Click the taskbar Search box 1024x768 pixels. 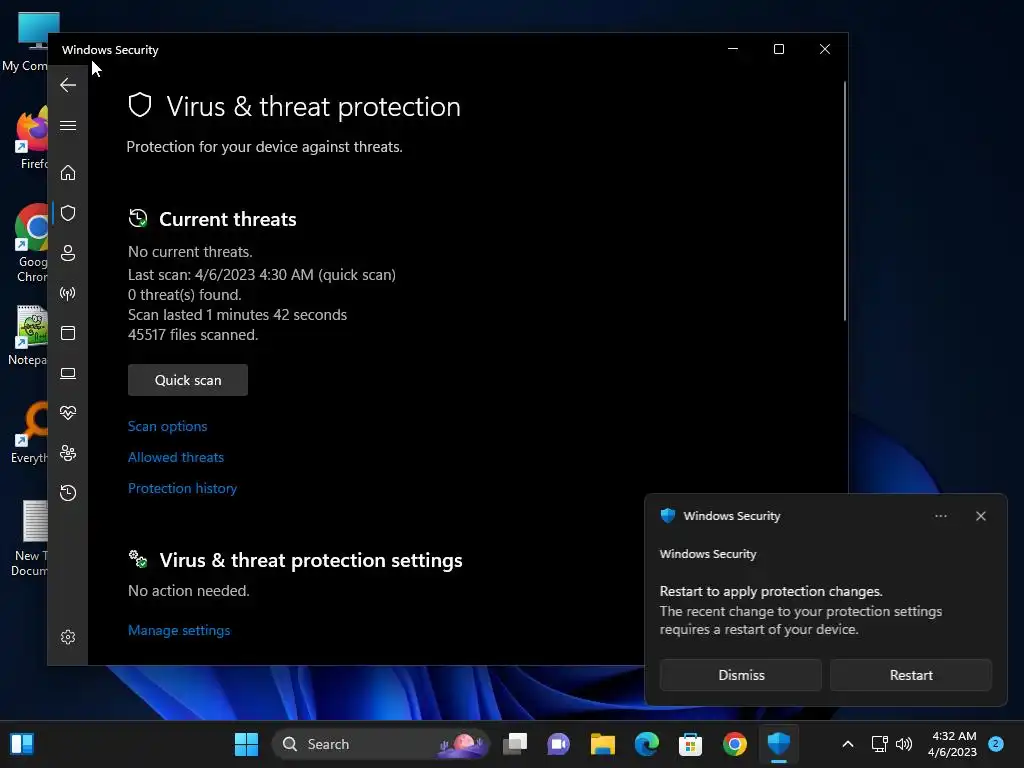tap(380, 744)
